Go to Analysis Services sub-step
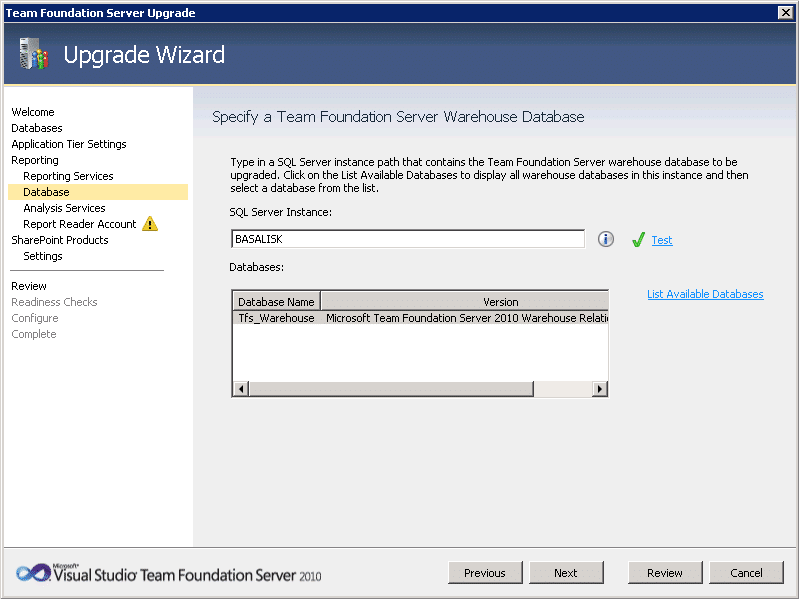 [64, 208]
